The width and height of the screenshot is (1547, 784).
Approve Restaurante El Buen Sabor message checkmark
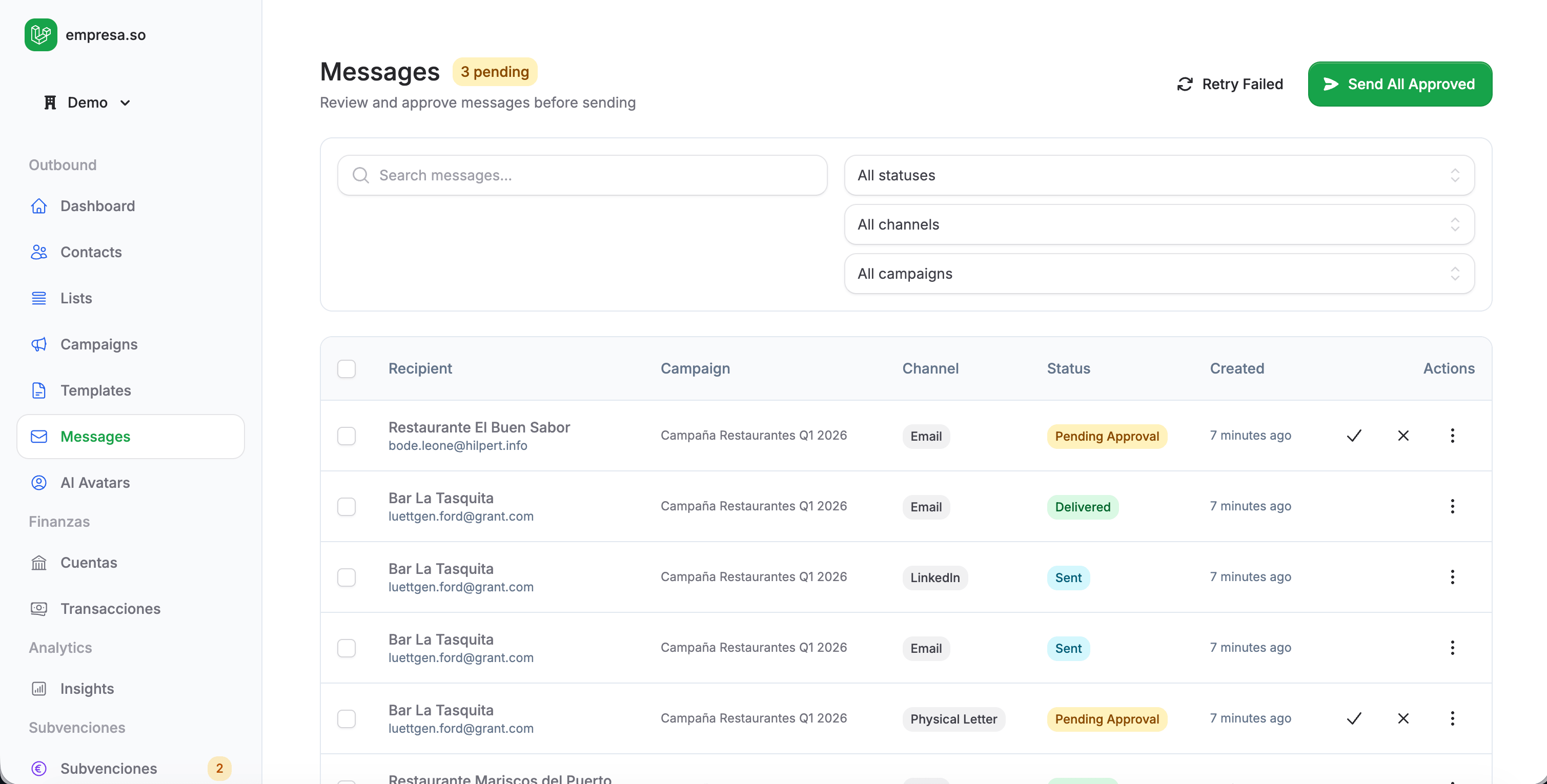[1354, 436]
